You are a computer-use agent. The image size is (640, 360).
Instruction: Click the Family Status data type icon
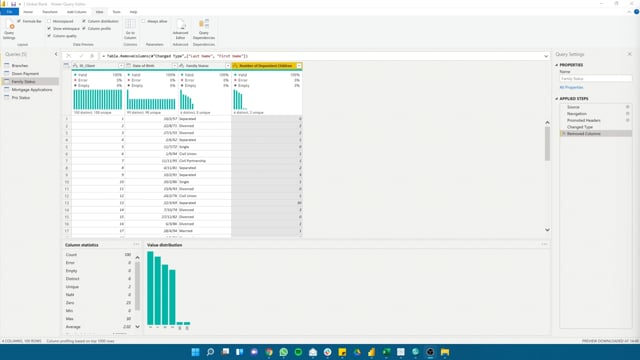tap(182, 66)
